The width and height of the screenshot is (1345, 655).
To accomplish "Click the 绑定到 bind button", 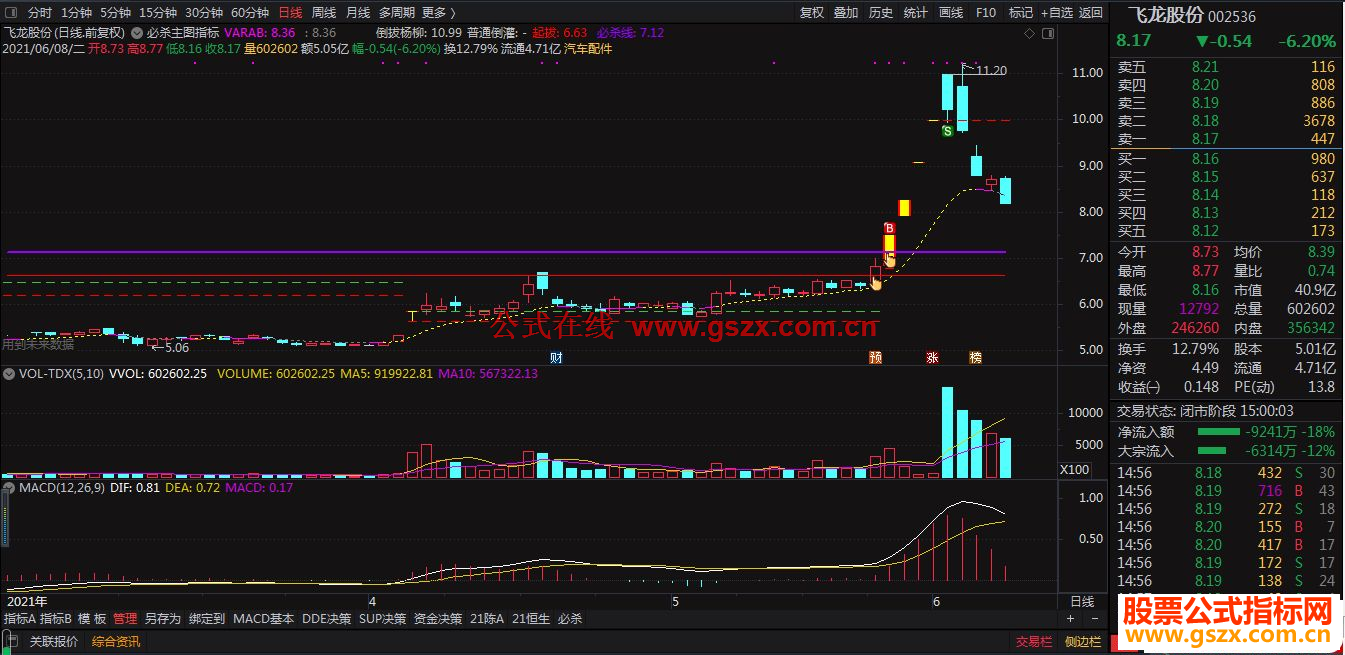I will [x=207, y=619].
